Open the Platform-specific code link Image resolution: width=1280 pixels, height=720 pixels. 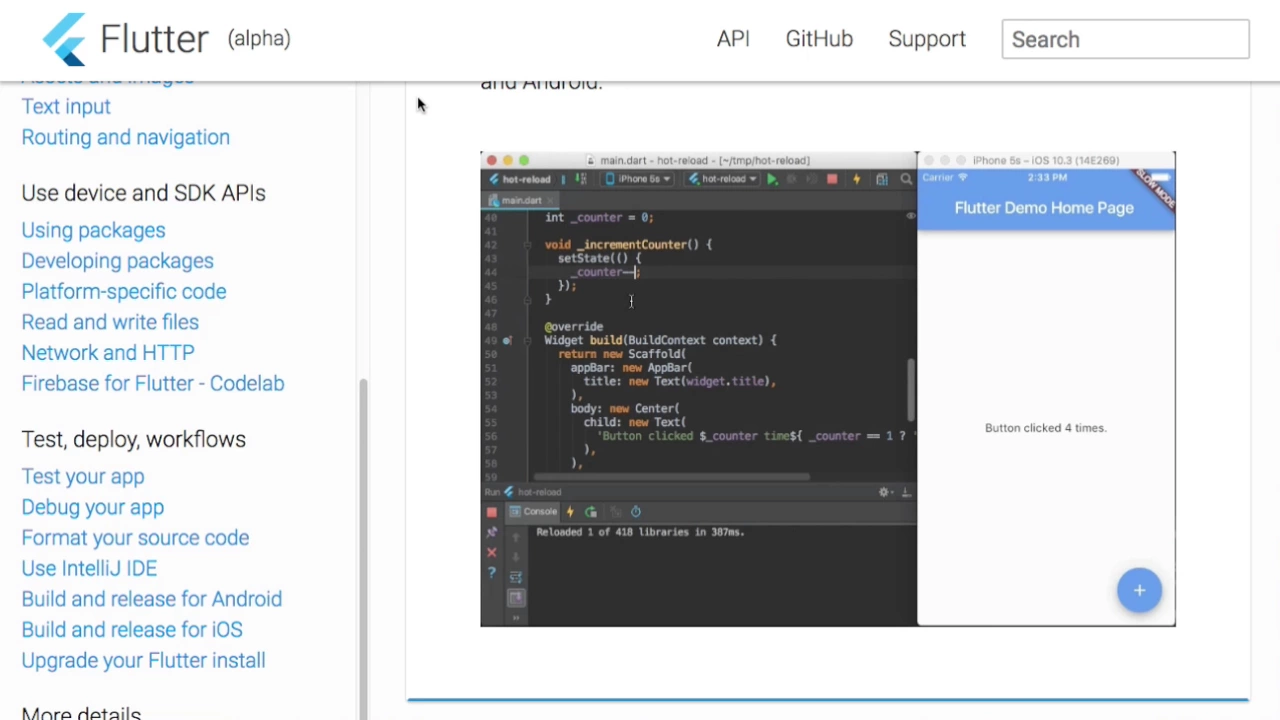click(124, 292)
